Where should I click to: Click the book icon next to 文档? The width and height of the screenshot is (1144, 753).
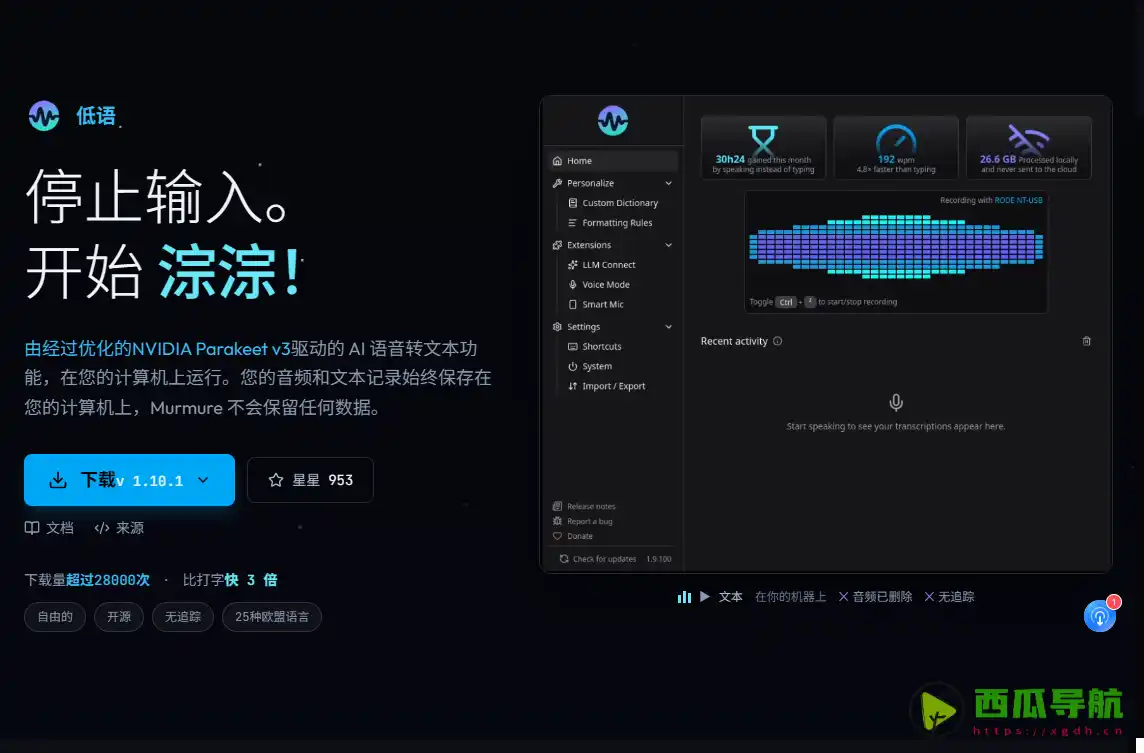[32, 528]
